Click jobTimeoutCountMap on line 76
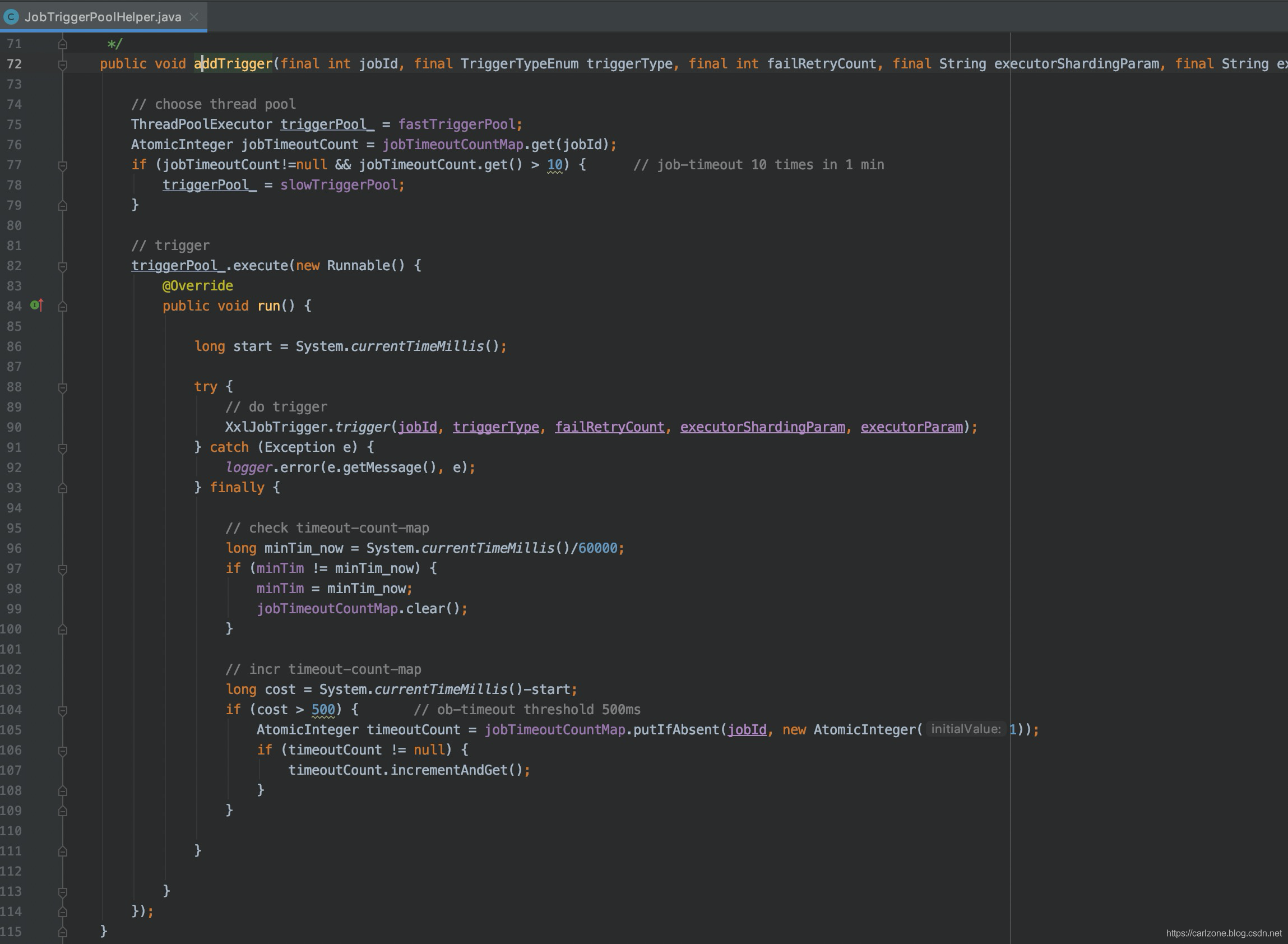 tap(453, 144)
